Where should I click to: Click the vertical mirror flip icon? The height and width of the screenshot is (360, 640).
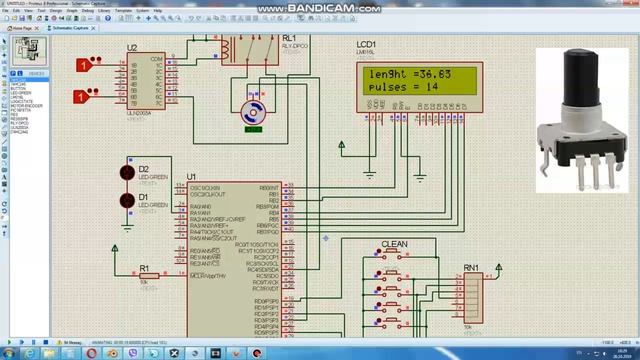point(4,234)
